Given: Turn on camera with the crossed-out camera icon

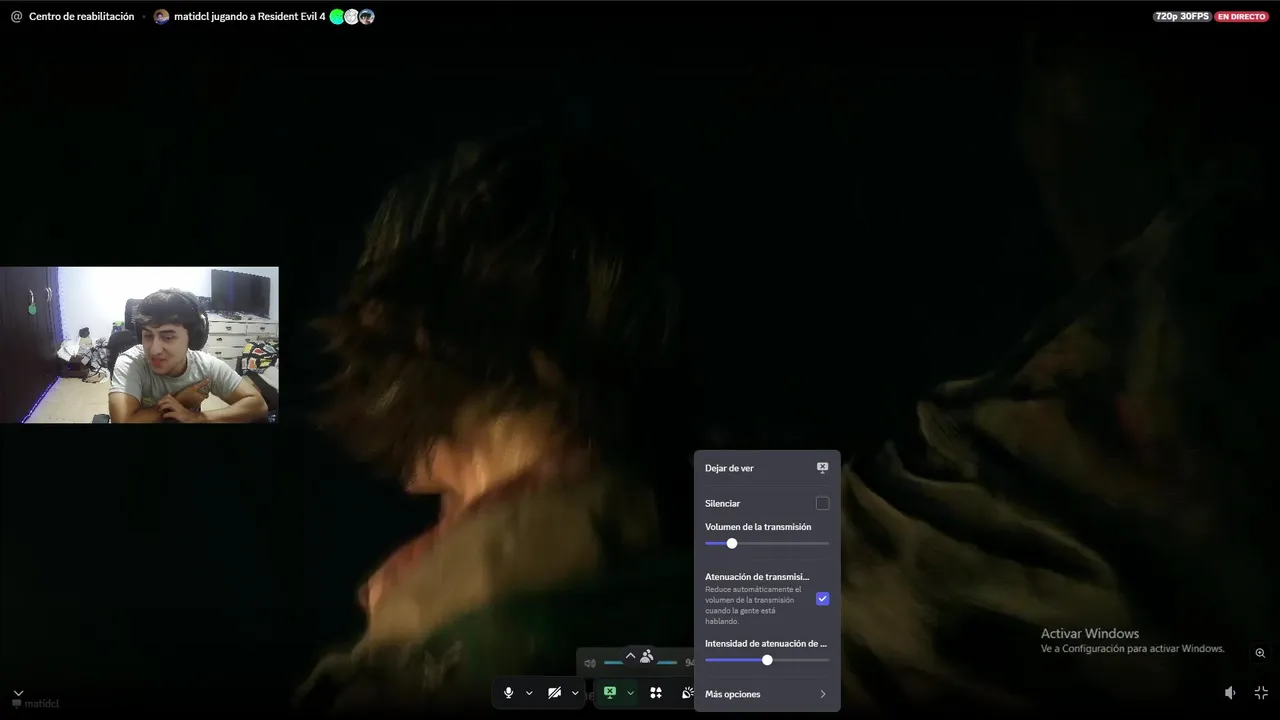Looking at the screenshot, I should 554,693.
